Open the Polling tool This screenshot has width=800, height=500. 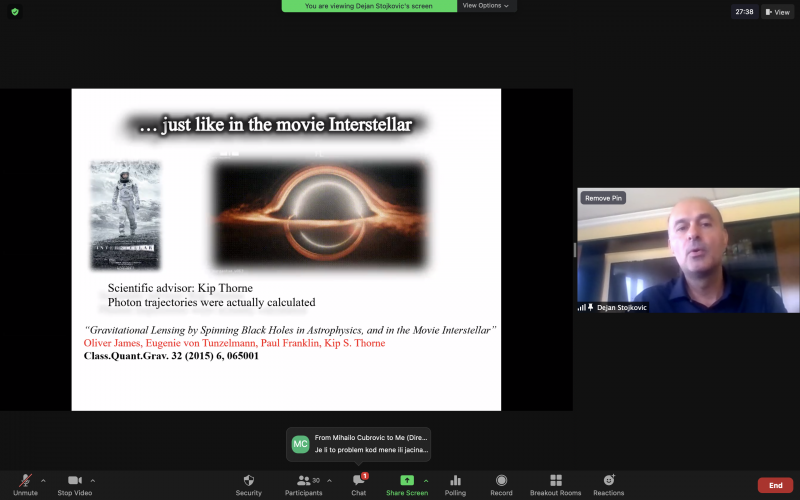pyautogui.click(x=455, y=485)
